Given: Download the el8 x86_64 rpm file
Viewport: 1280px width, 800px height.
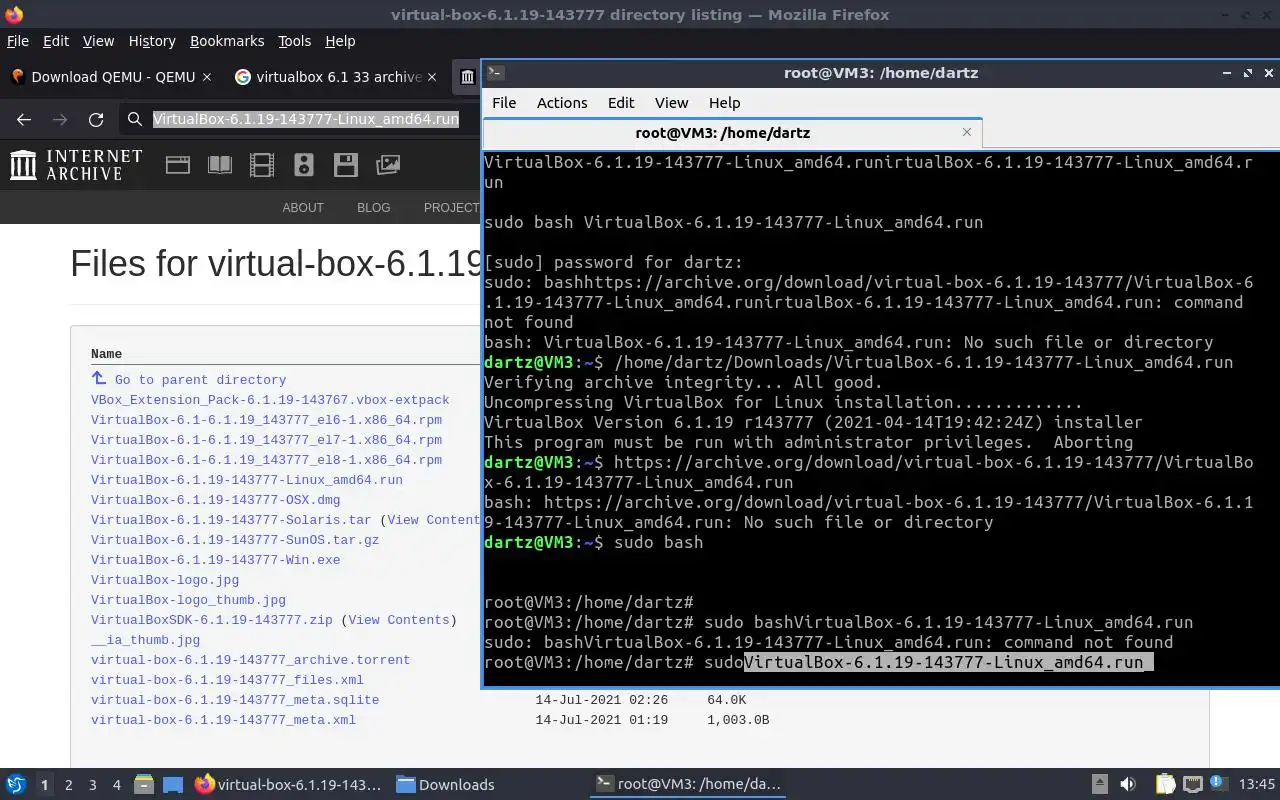Looking at the screenshot, I should (266, 460).
